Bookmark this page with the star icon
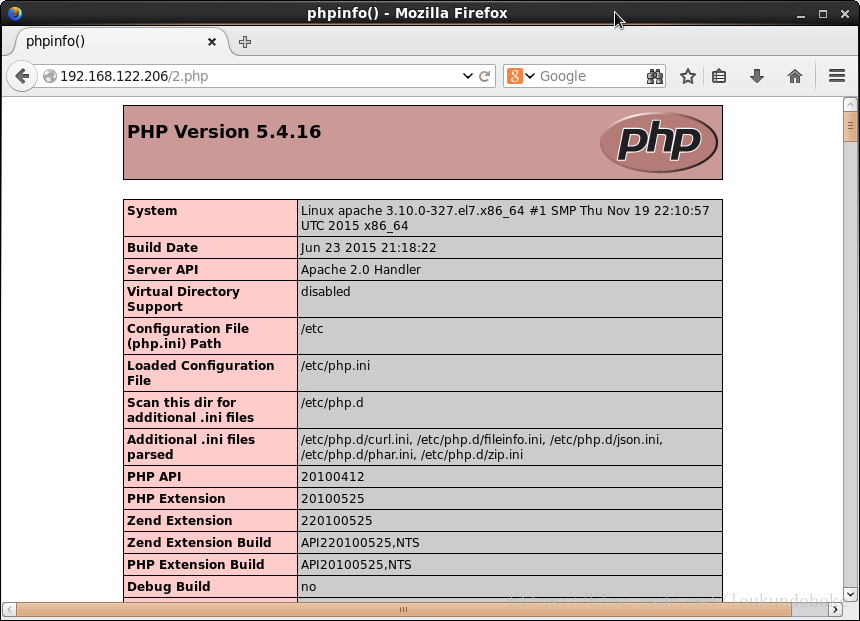The height and width of the screenshot is (621, 860). 688,76
